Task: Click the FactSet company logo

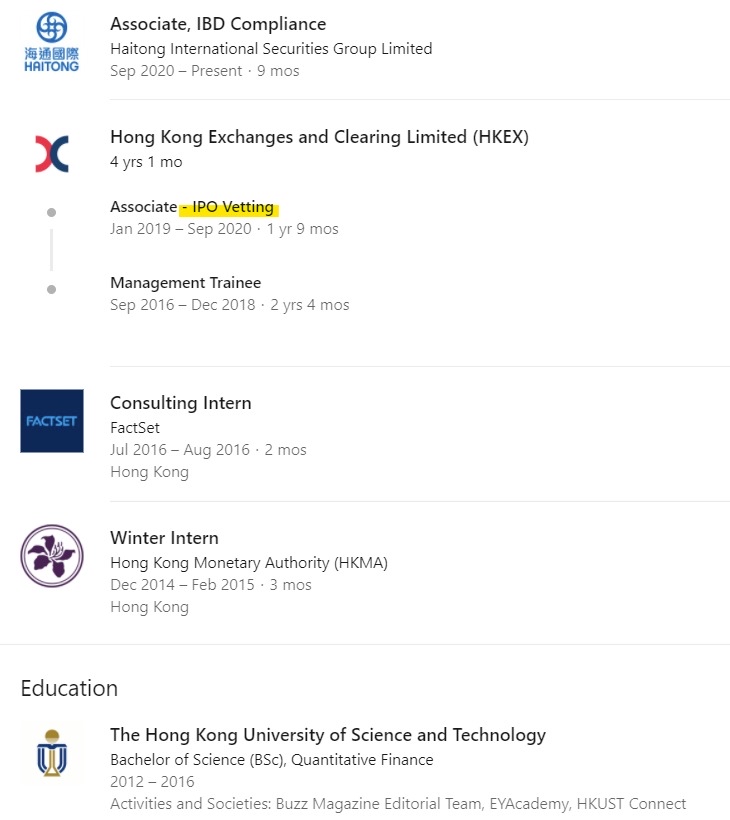Action: pyautogui.click(x=52, y=420)
